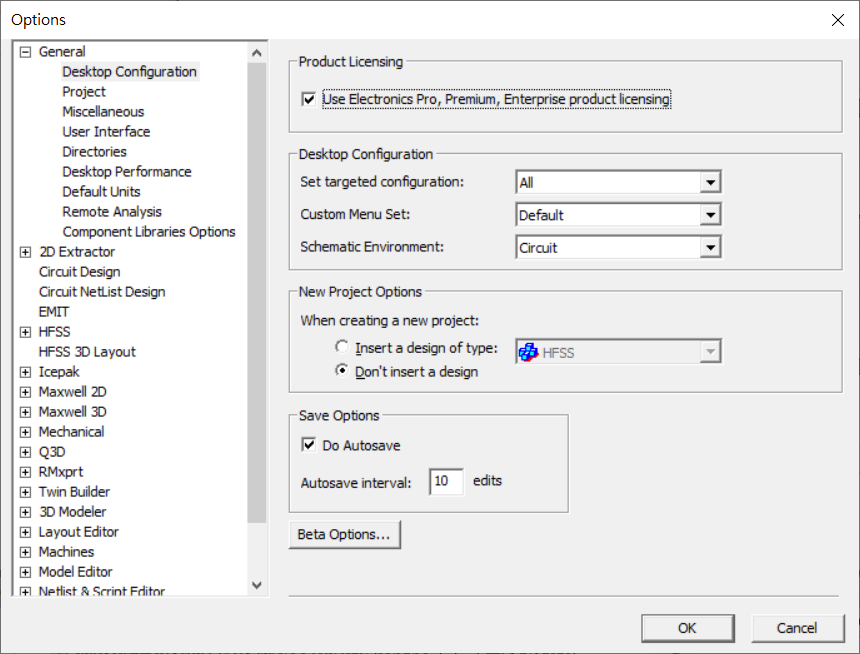Select Insert a design of type radio
The width and height of the screenshot is (860, 654).
(x=342, y=347)
